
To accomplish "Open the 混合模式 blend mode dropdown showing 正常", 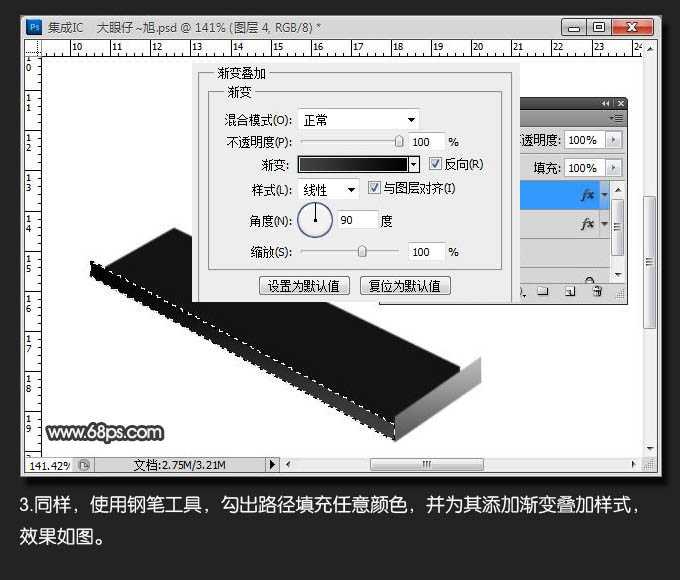I will 358,119.
